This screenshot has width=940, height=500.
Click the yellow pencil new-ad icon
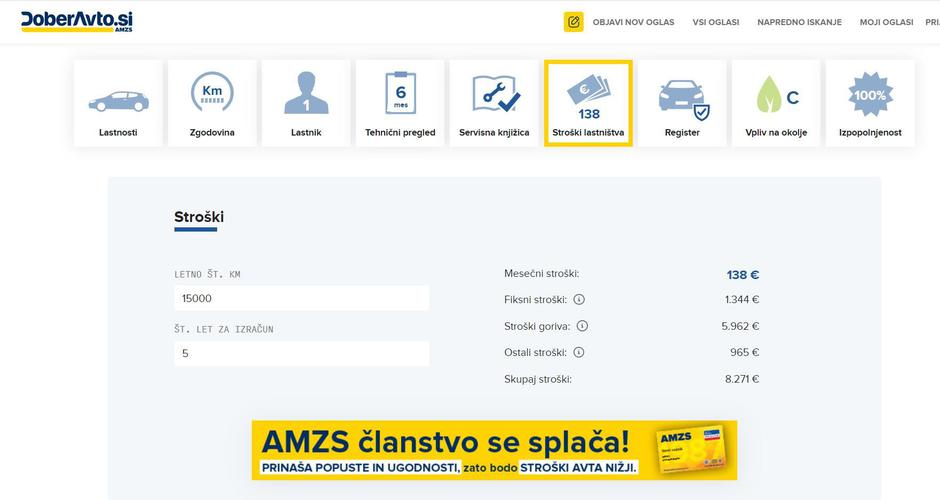pos(573,22)
